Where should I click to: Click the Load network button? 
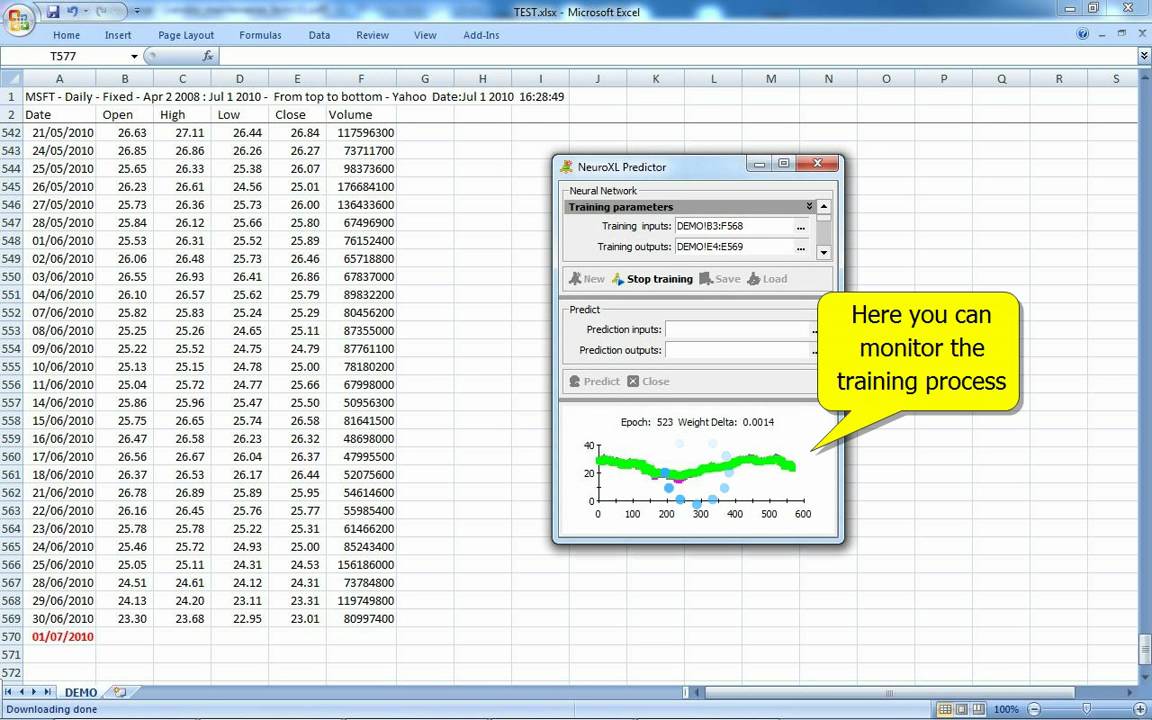coord(767,279)
